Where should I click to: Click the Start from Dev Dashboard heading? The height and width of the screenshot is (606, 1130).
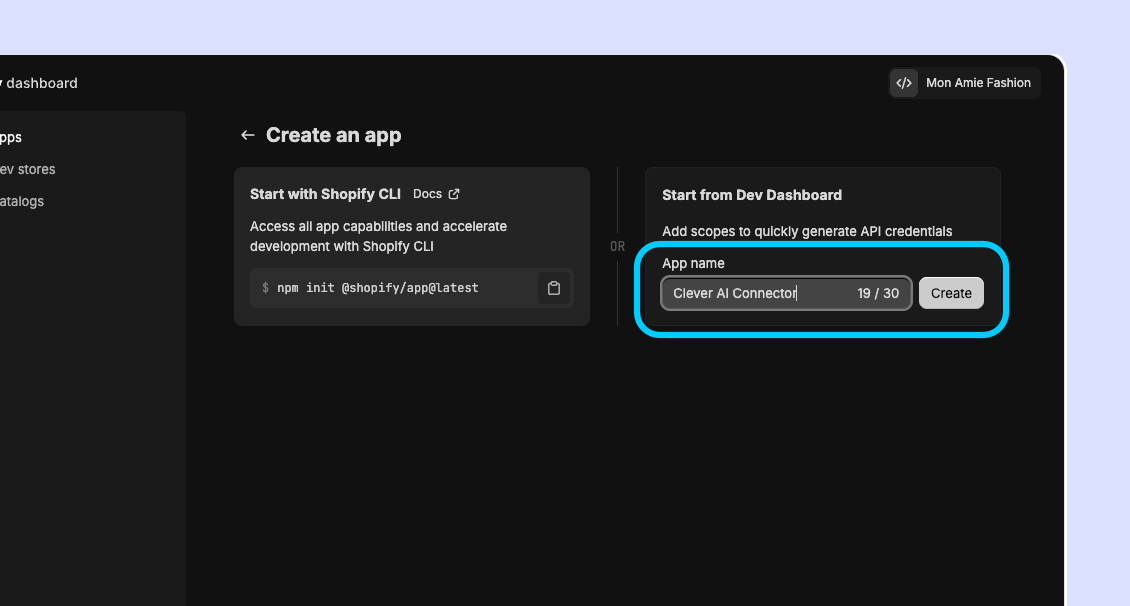coord(752,195)
